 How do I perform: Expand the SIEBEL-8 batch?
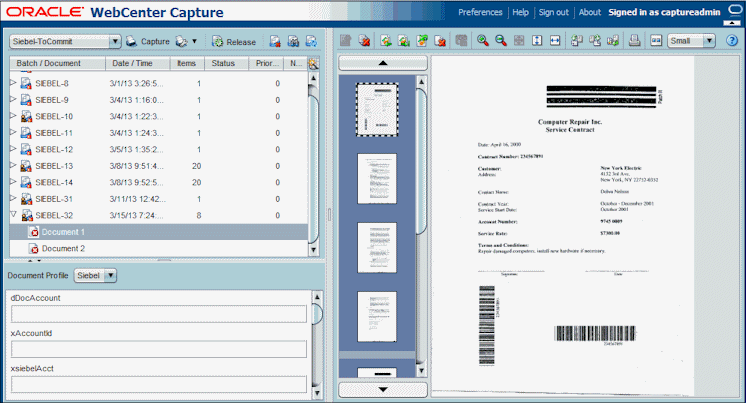coord(13,83)
